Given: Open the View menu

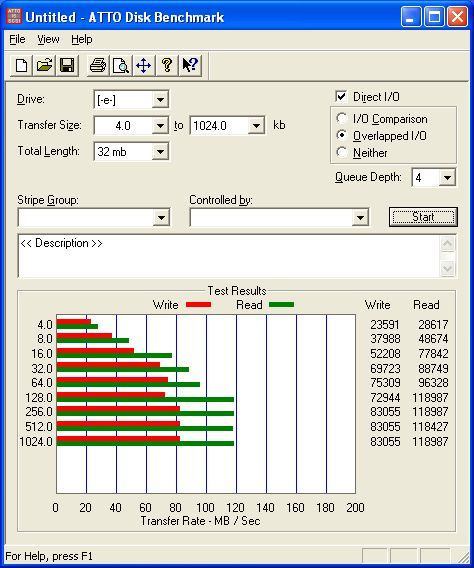Looking at the screenshot, I should tap(49, 39).
